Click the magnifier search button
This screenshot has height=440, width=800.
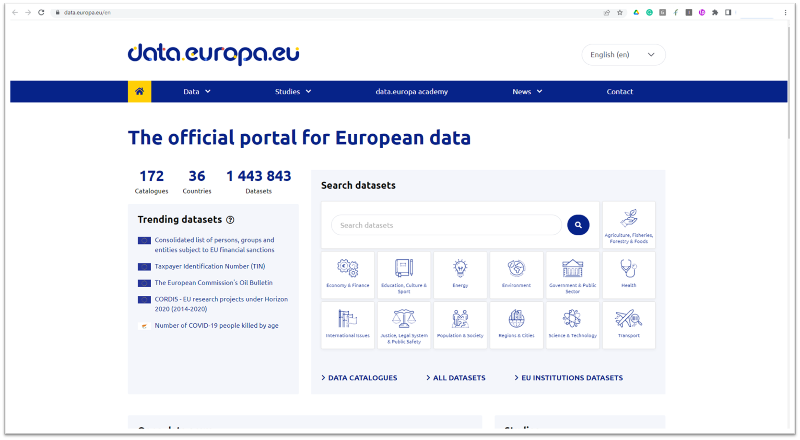coord(578,225)
